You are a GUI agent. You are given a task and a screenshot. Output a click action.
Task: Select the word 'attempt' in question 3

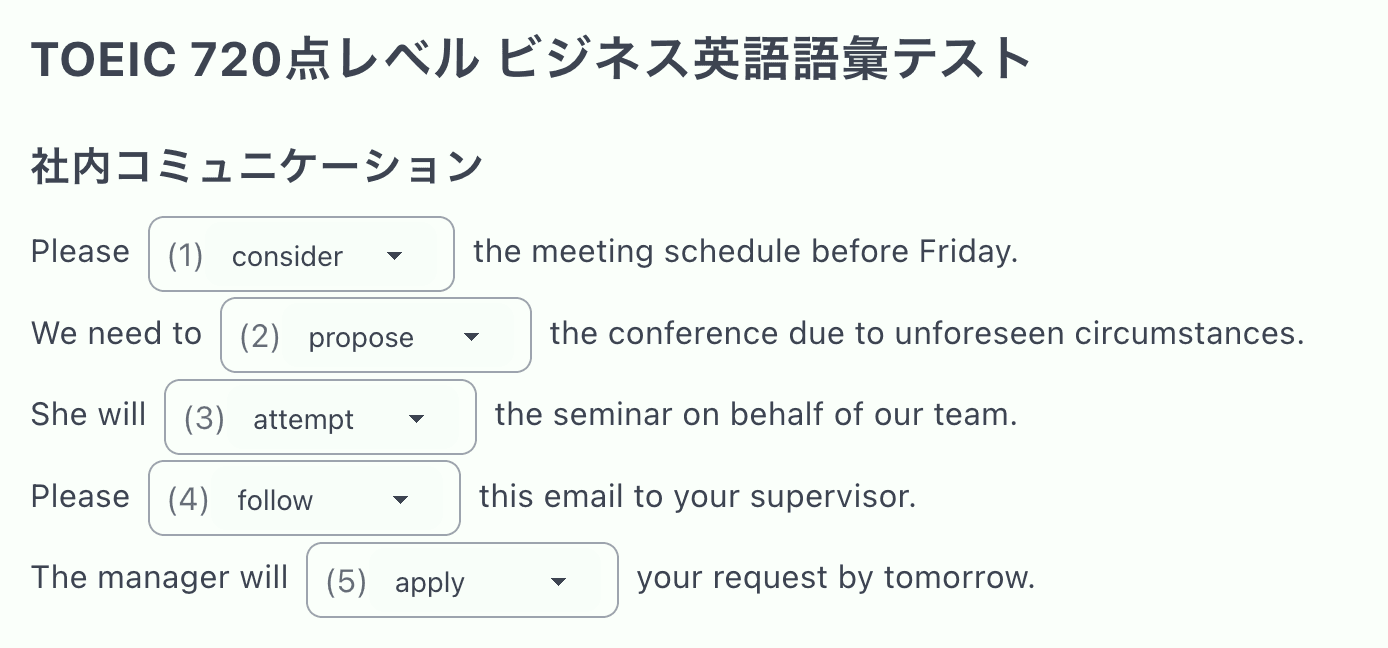click(x=301, y=420)
